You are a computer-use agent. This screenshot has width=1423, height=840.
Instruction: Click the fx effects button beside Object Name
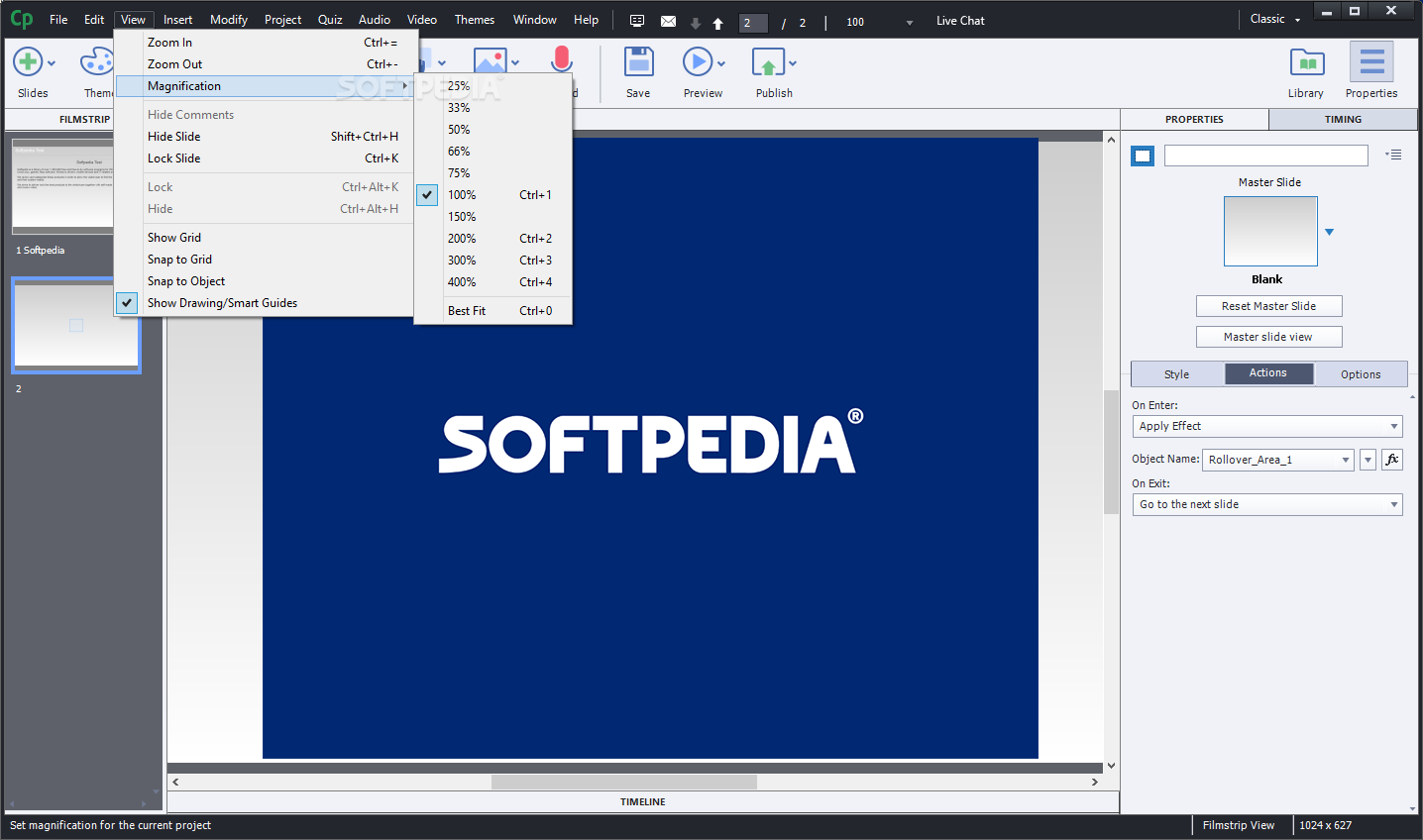[x=1392, y=460]
